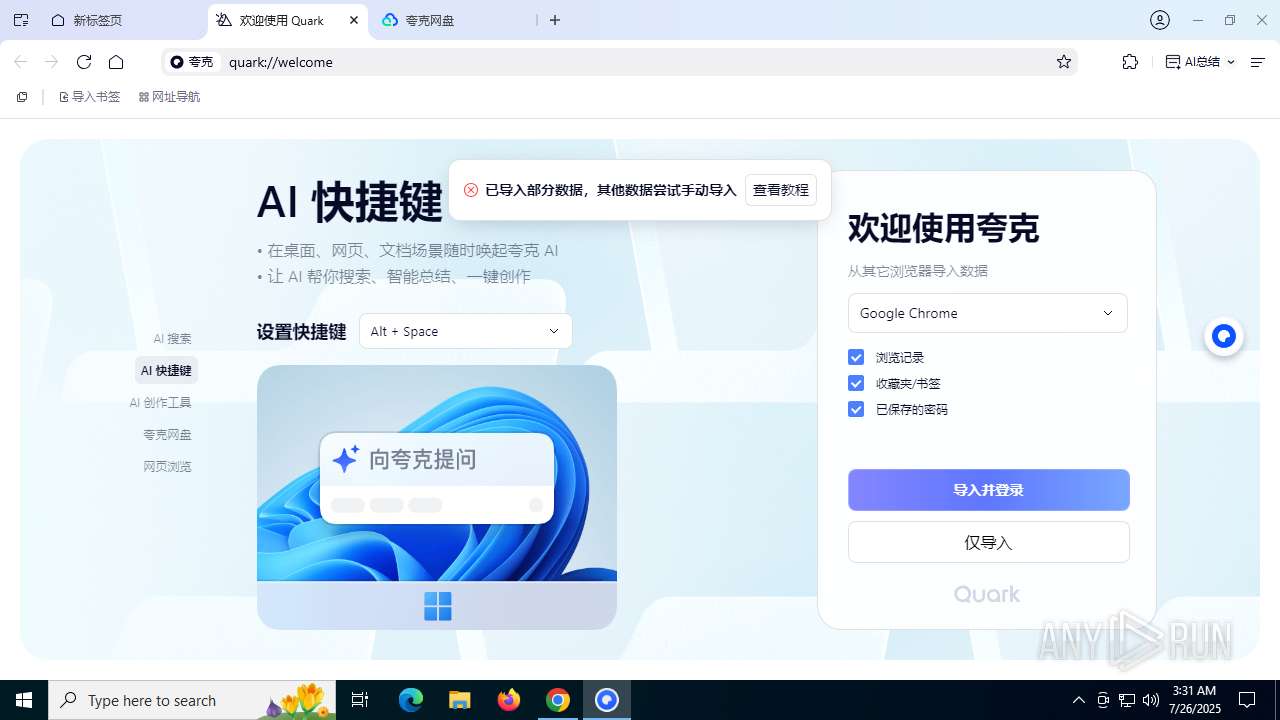This screenshot has height=720, width=1280.
Task: Click the 向夸克提问 preview image
Action: click(437, 497)
